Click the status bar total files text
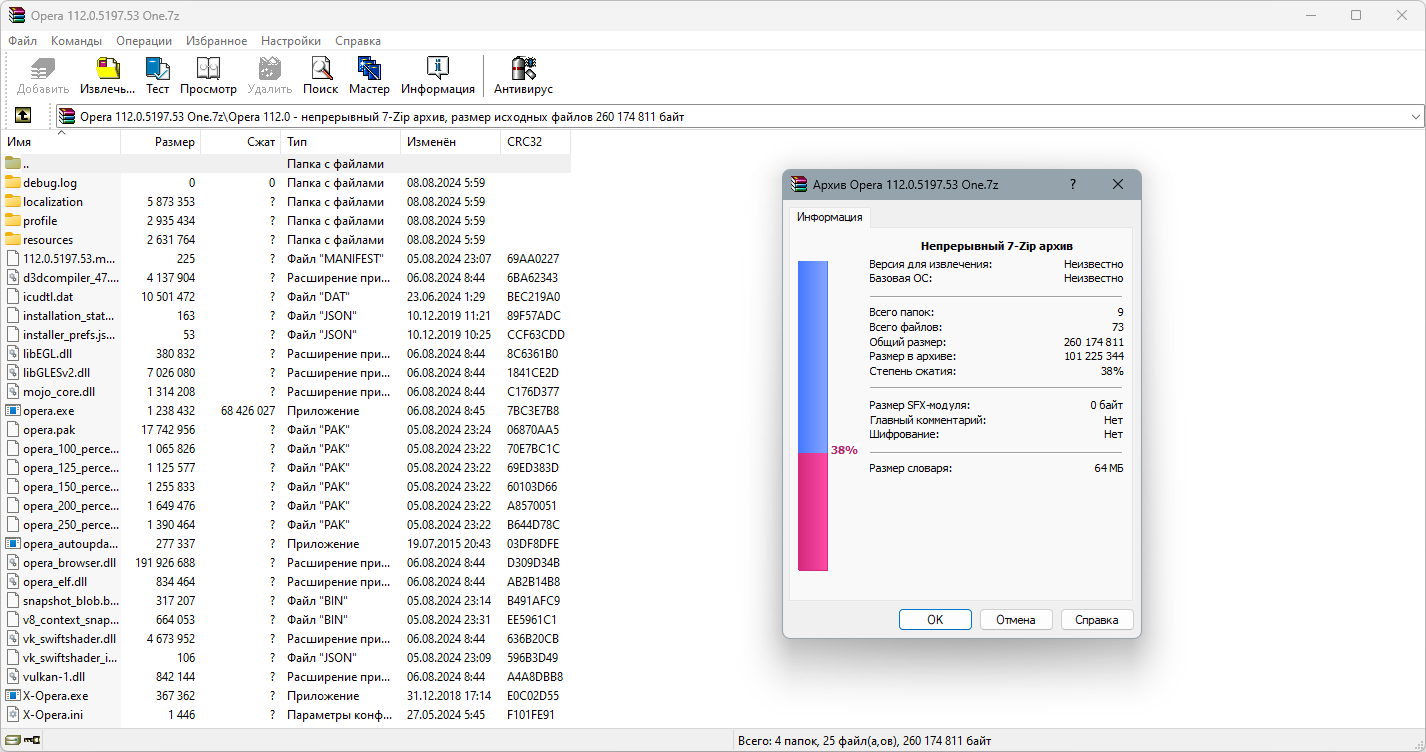Viewport: 1426px width, 752px height. click(x=864, y=741)
